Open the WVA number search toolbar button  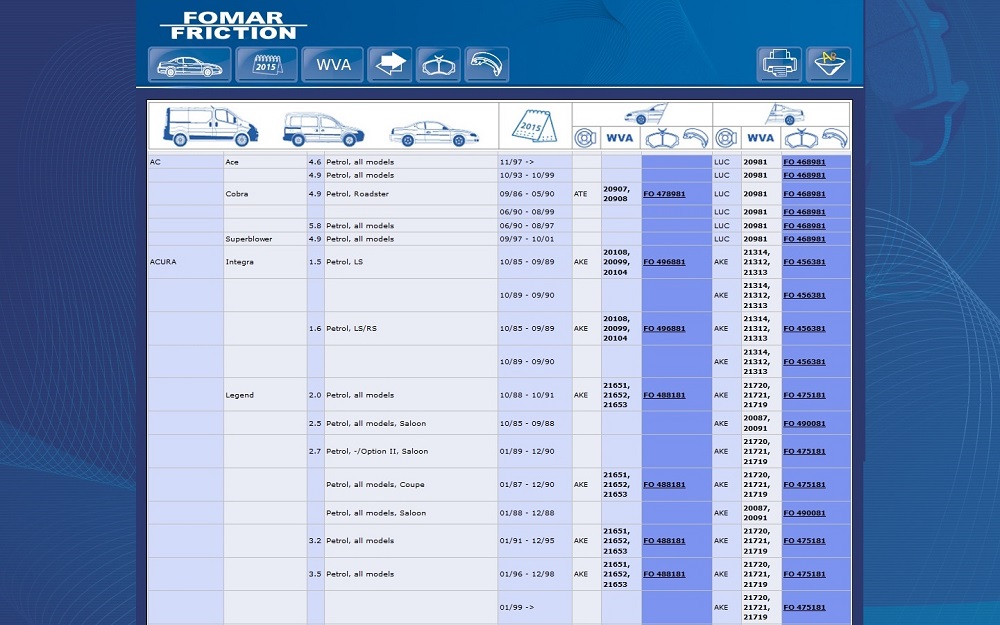coord(333,64)
